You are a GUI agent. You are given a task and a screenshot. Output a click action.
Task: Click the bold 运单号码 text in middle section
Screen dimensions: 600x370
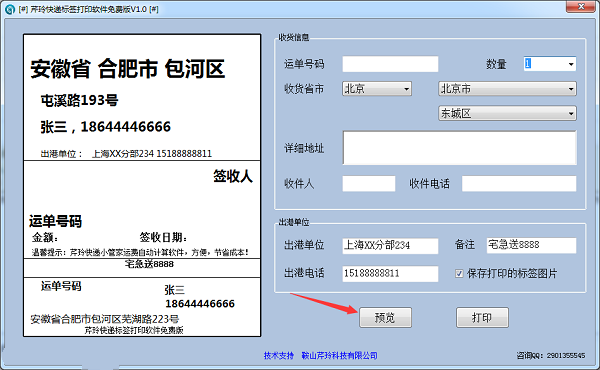pos(55,221)
